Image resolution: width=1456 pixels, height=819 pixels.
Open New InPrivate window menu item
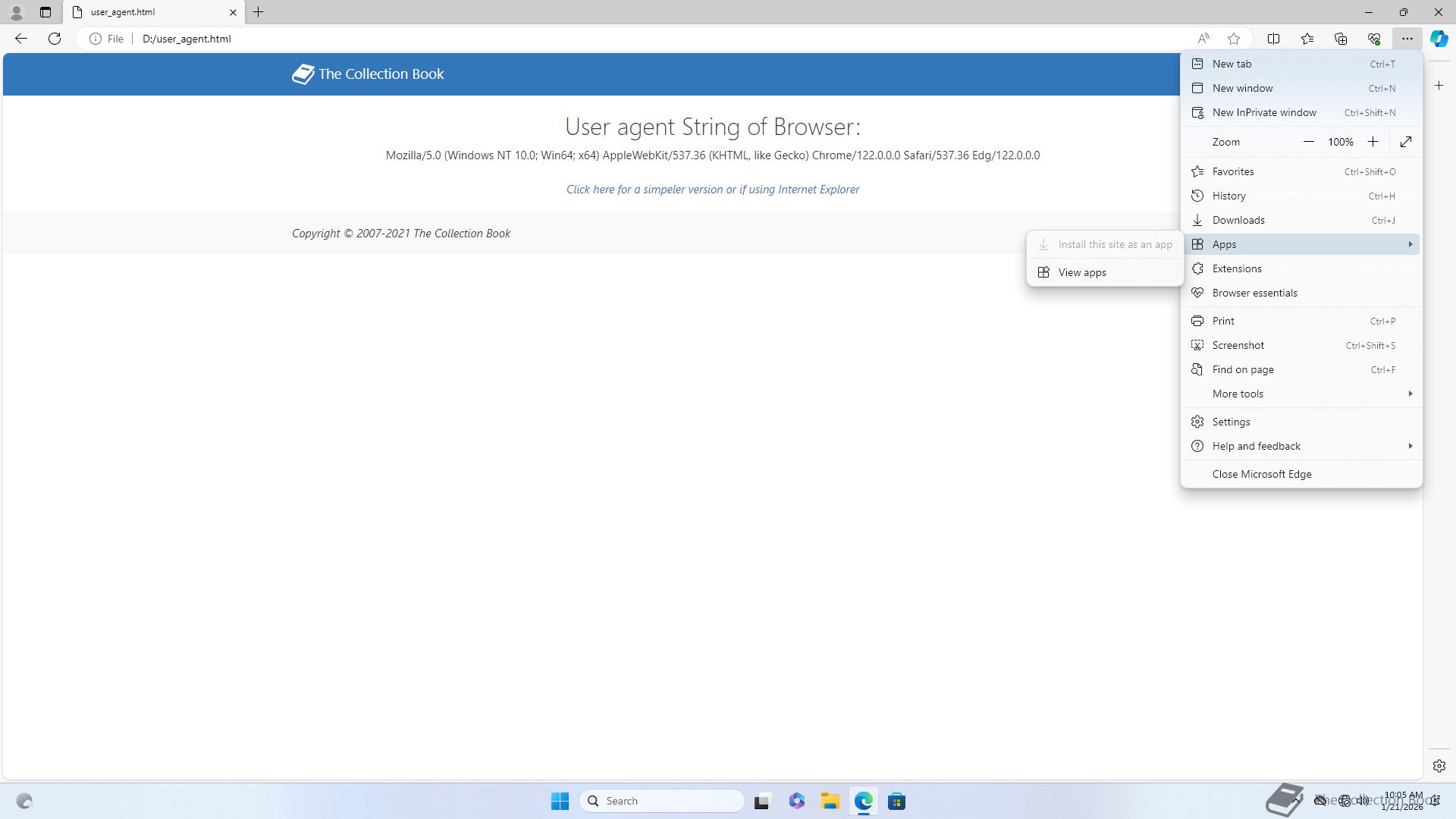point(1264,112)
